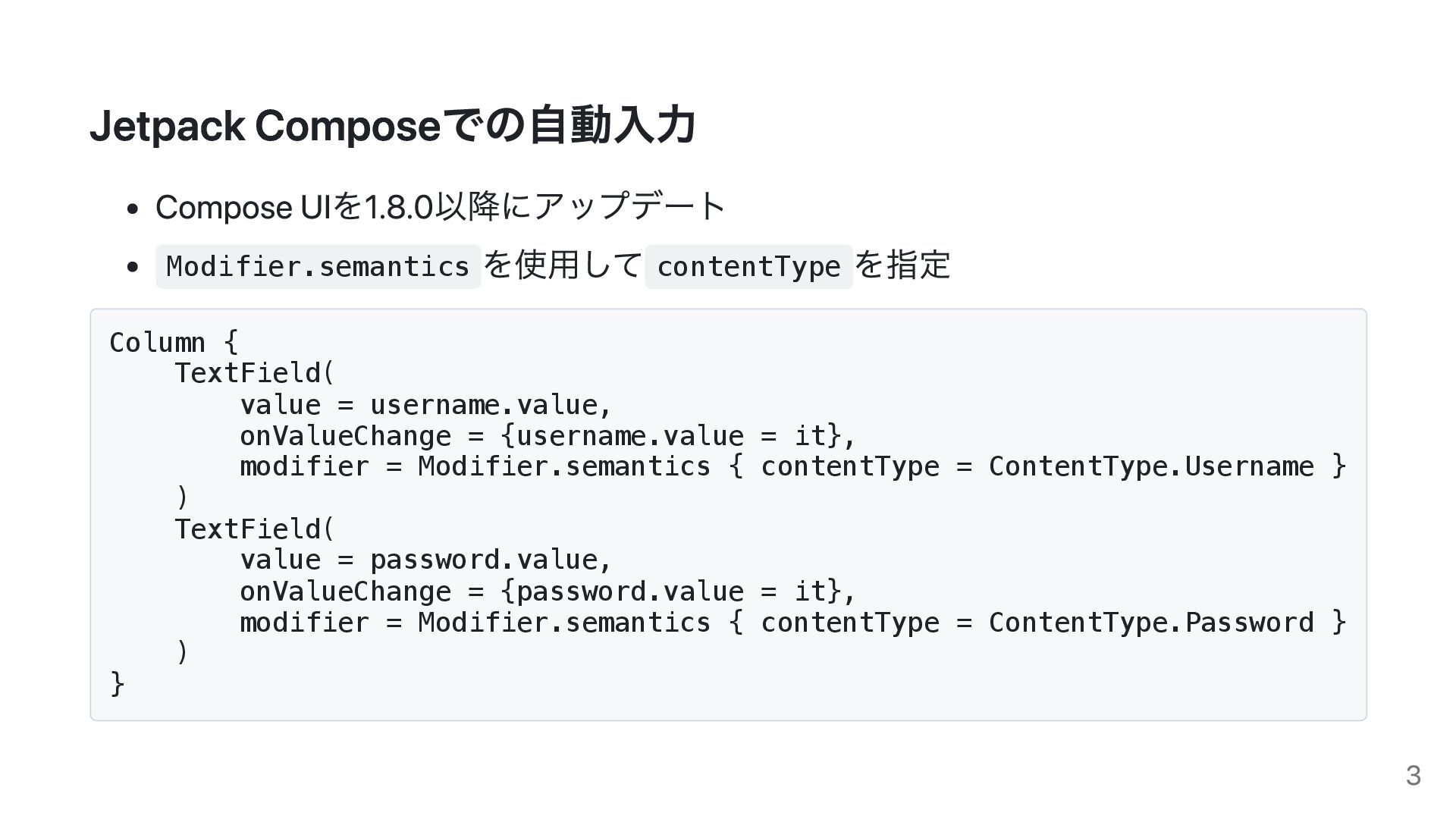This screenshot has width=1456, height=819.
Task: Click the final closing brace of the Column block
Action: (x=117, y=683)
